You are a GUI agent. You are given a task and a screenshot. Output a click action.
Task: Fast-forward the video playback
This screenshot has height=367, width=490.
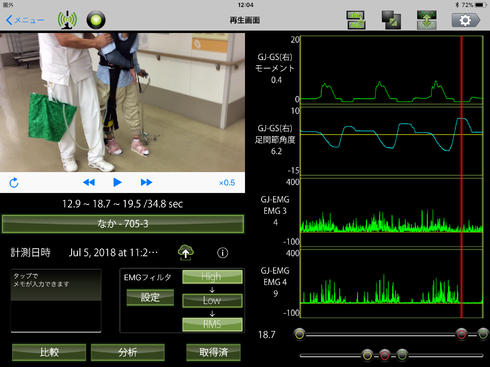pyautogui.click(x=146, y=182)
